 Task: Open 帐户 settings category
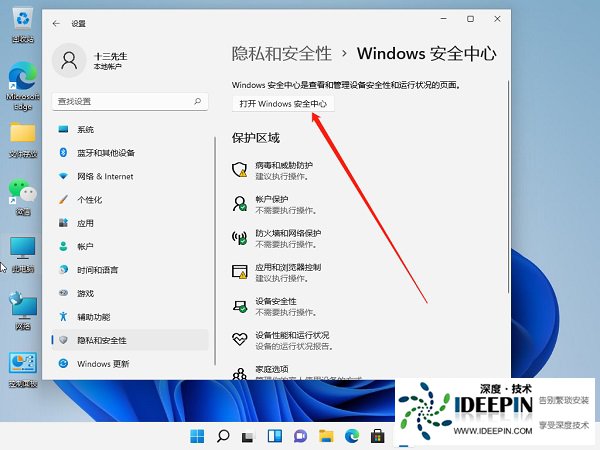(x=130, y=246)
